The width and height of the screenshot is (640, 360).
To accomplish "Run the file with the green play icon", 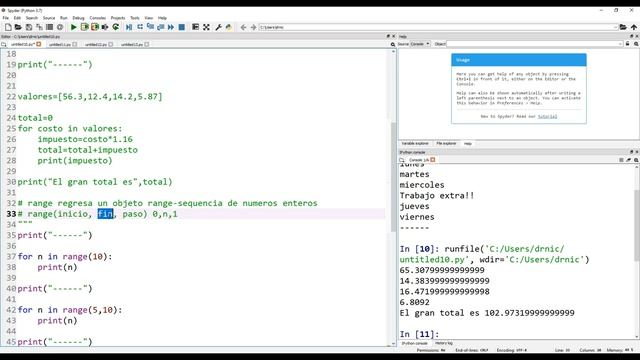I will tap(73, 27).
